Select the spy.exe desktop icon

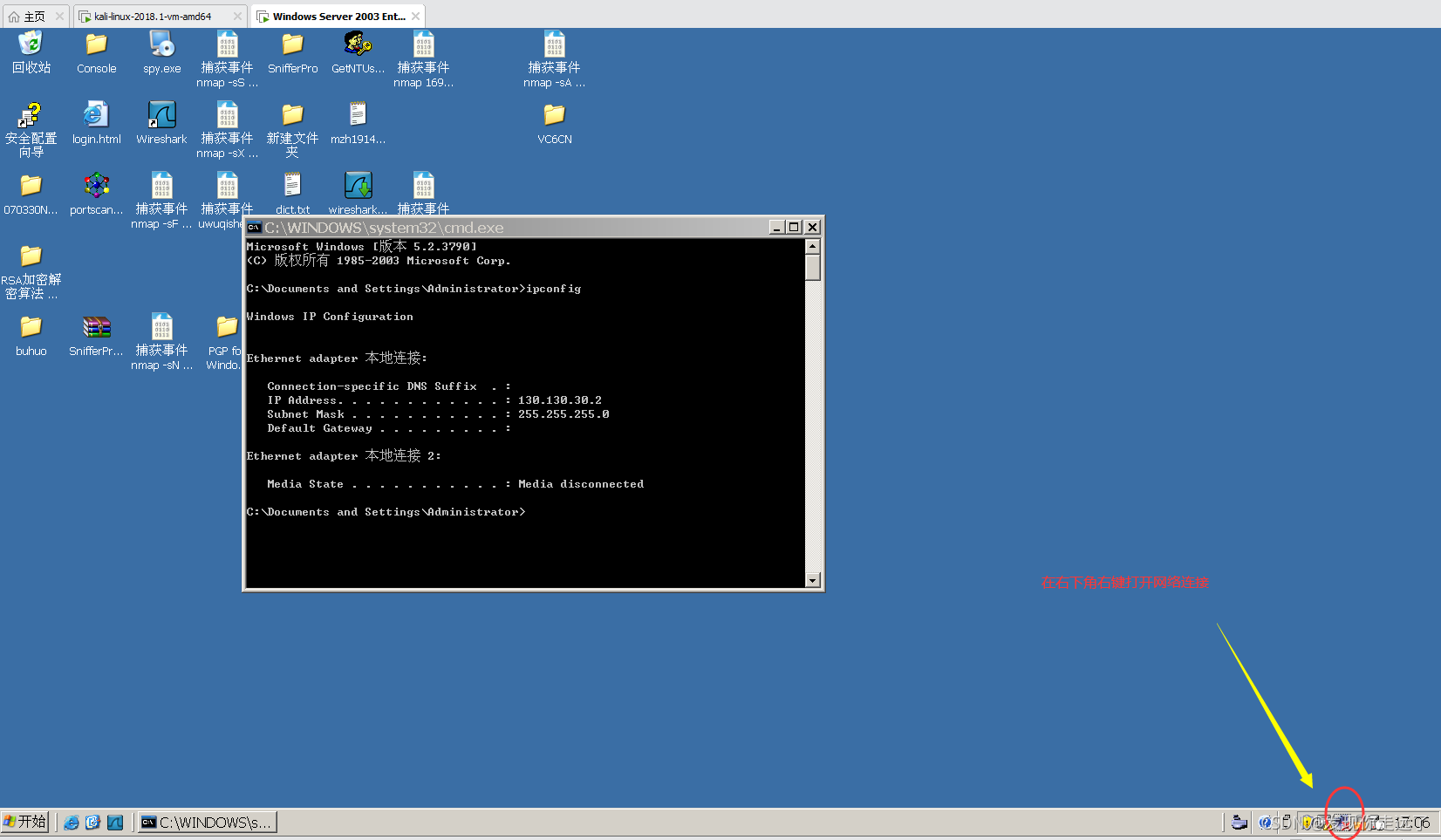coord(162,52)
